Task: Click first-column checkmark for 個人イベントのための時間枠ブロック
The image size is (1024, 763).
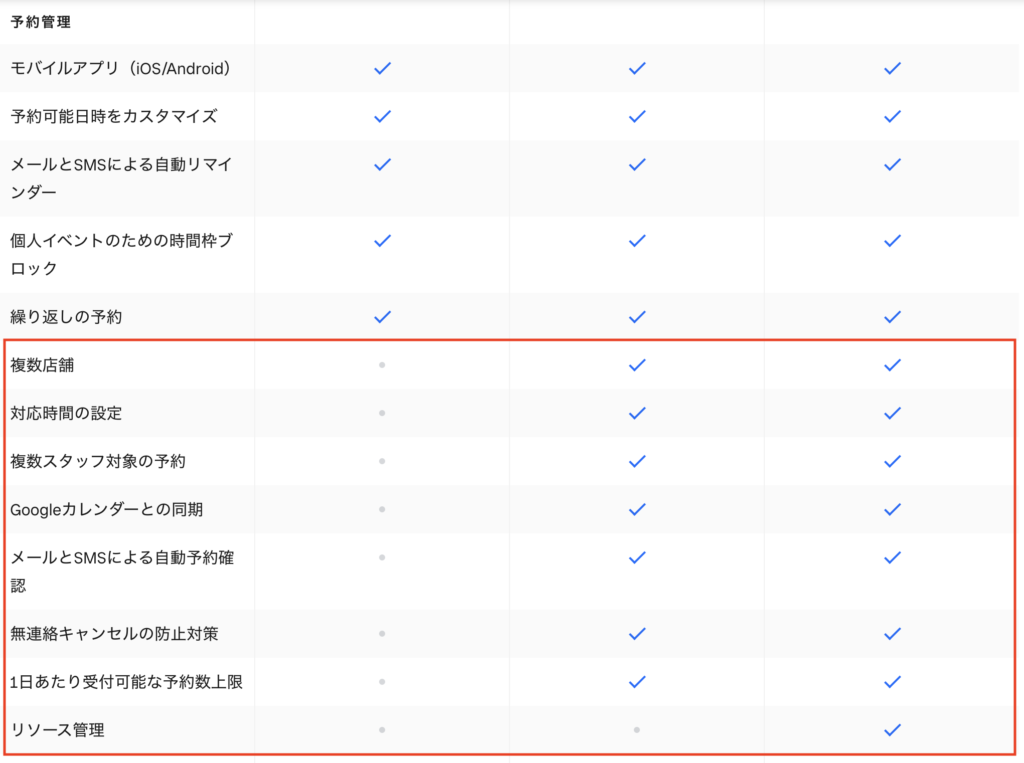Action: [381, 240]
